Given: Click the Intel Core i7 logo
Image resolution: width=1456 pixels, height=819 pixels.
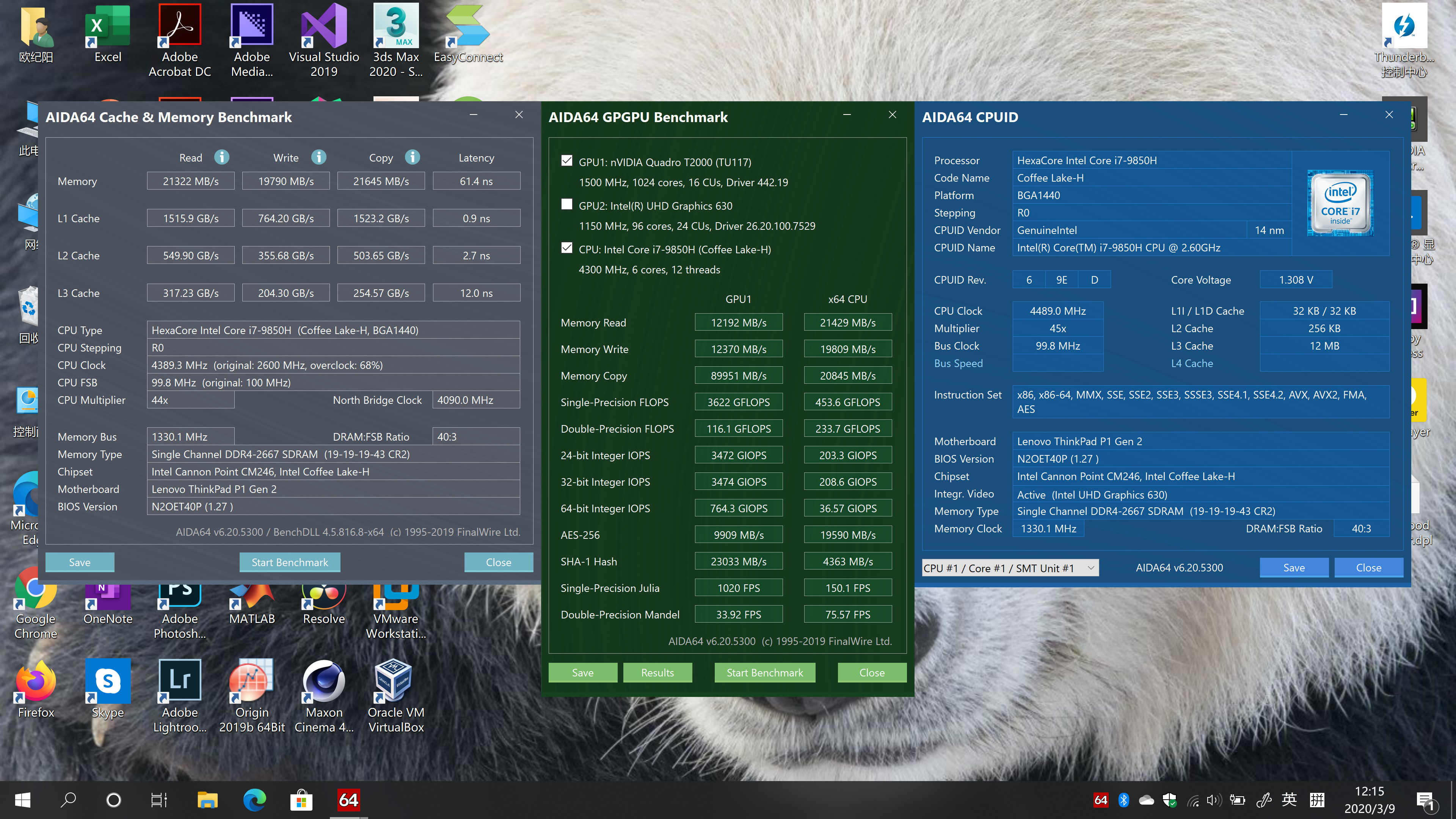Looking at the screenshot, I should coord(1341,204).
